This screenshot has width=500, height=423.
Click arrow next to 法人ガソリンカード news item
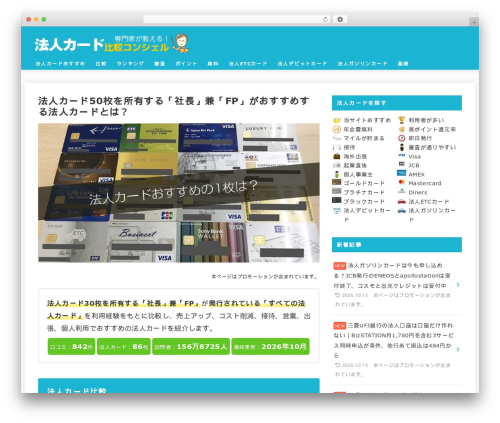pos(458,285)
